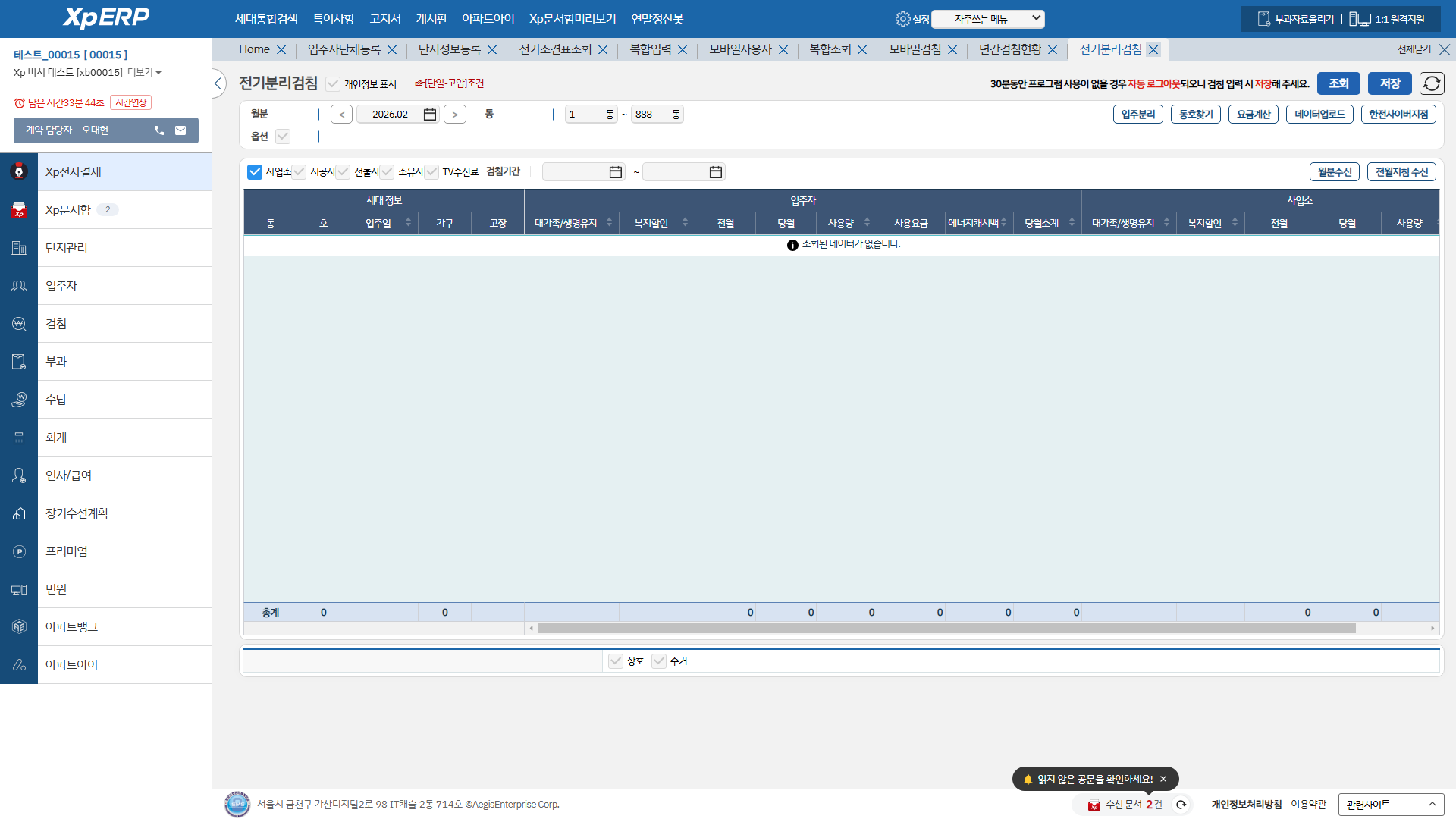Click the 데이터업로드 button
This screenshot has width=1456, height=819.
click(x=1319, y=115)
